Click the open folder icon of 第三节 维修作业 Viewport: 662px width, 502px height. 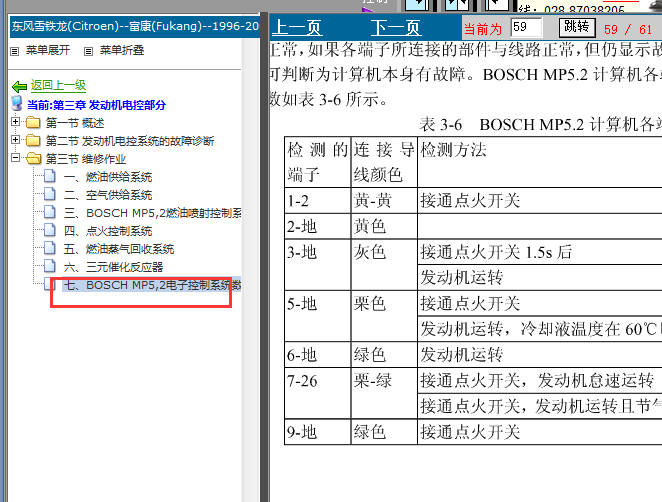(33, 159)
